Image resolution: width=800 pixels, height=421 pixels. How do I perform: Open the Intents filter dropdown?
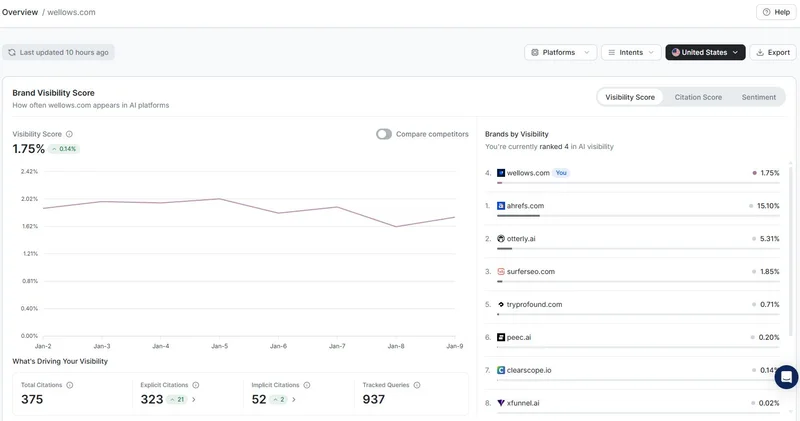[631, 52]
